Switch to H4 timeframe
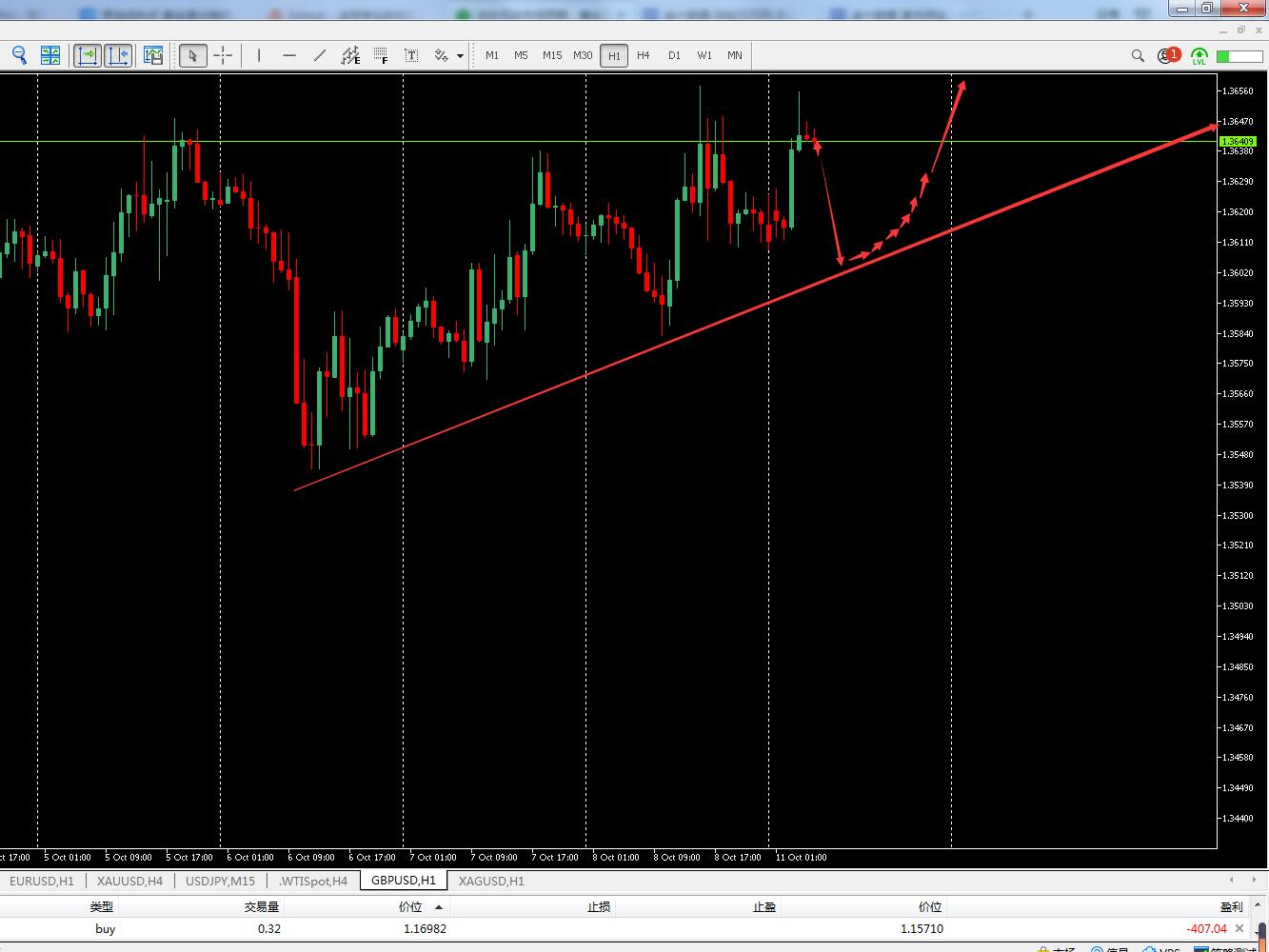The height and width of the screenshot is (952, 1269). click(644, 55)
